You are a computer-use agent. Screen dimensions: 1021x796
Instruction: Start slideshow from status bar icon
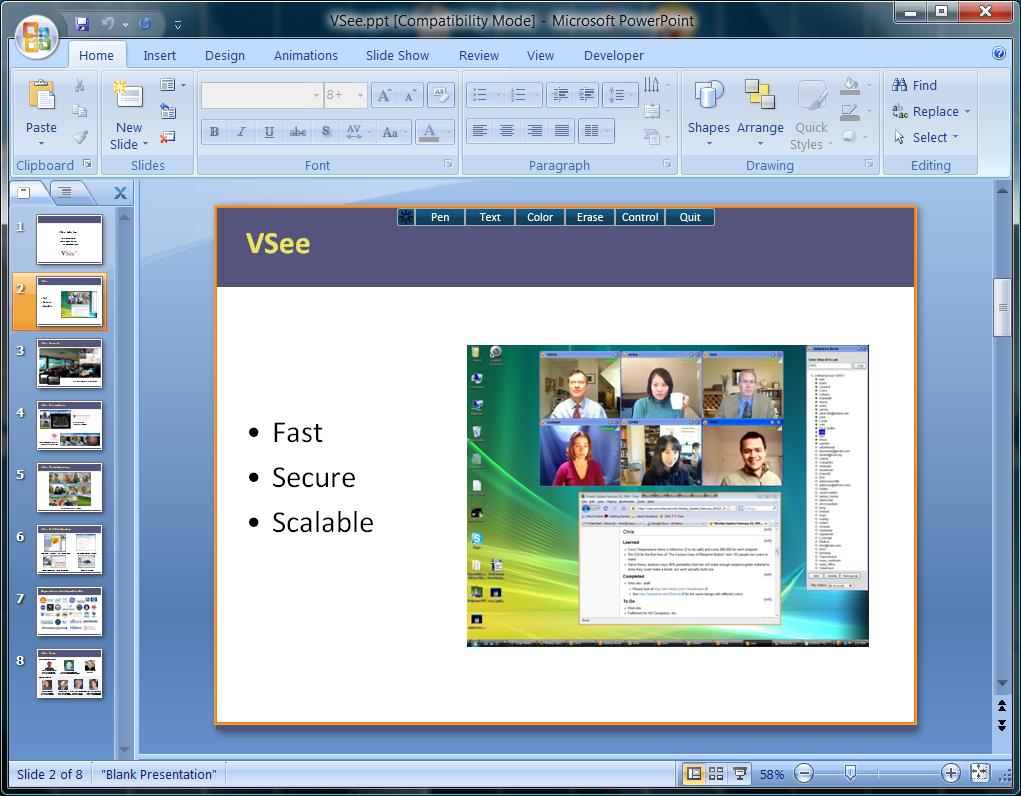pyautogui.click(x=740, y=774)
